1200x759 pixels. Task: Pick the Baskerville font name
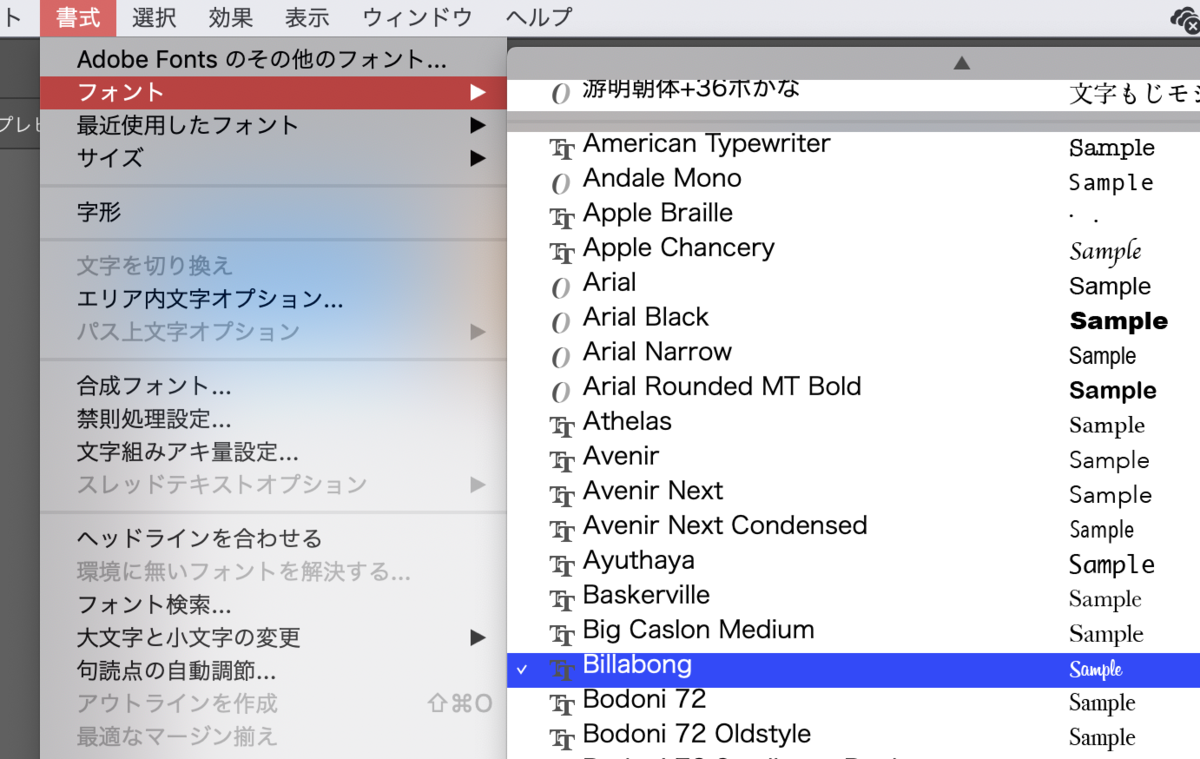click(x=646, y=595)
